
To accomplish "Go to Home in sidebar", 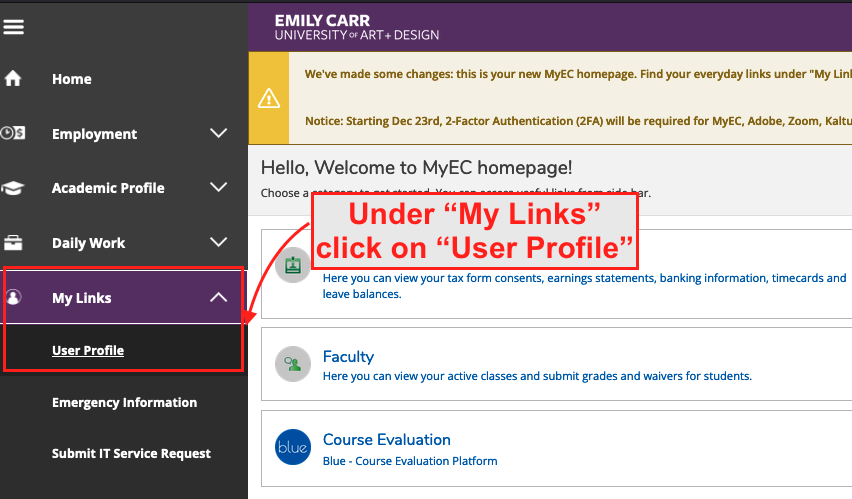I will click(x=71, y=79).
